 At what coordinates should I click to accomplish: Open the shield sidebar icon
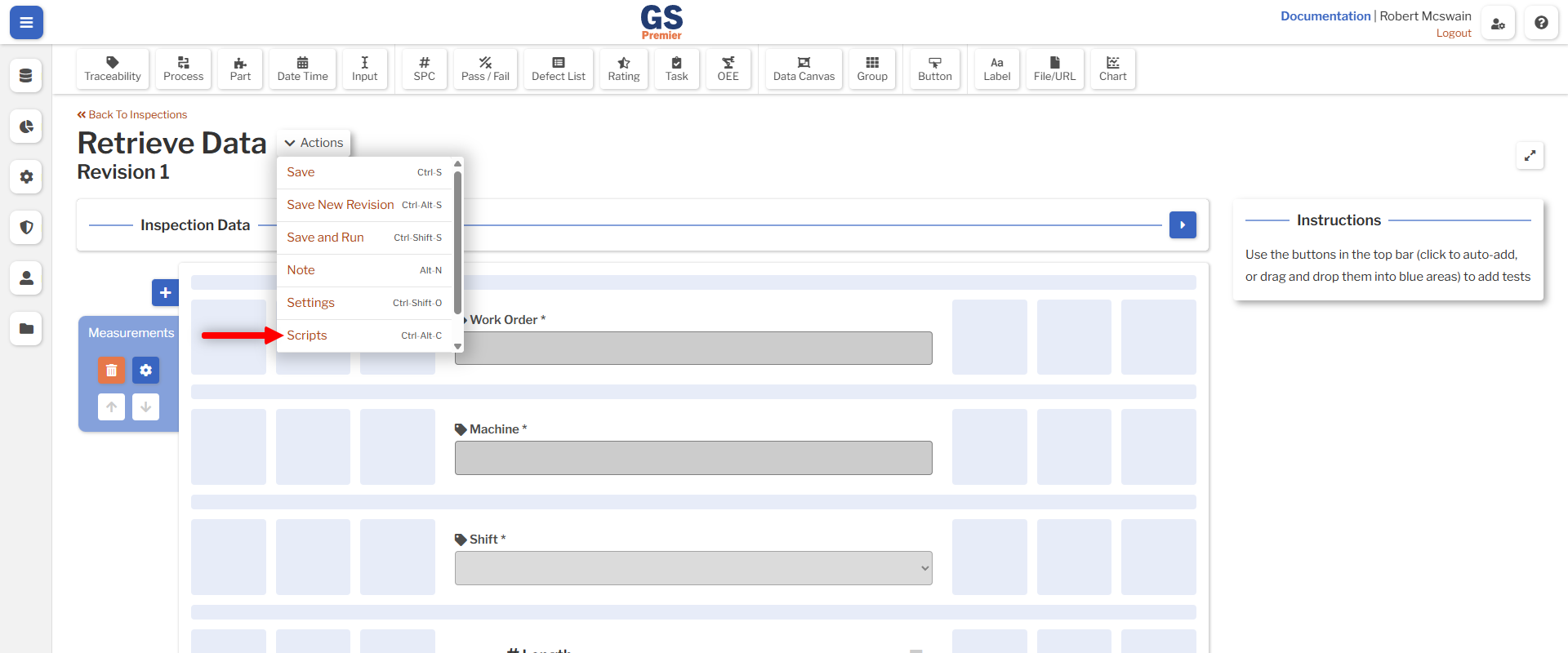point(26,228)
